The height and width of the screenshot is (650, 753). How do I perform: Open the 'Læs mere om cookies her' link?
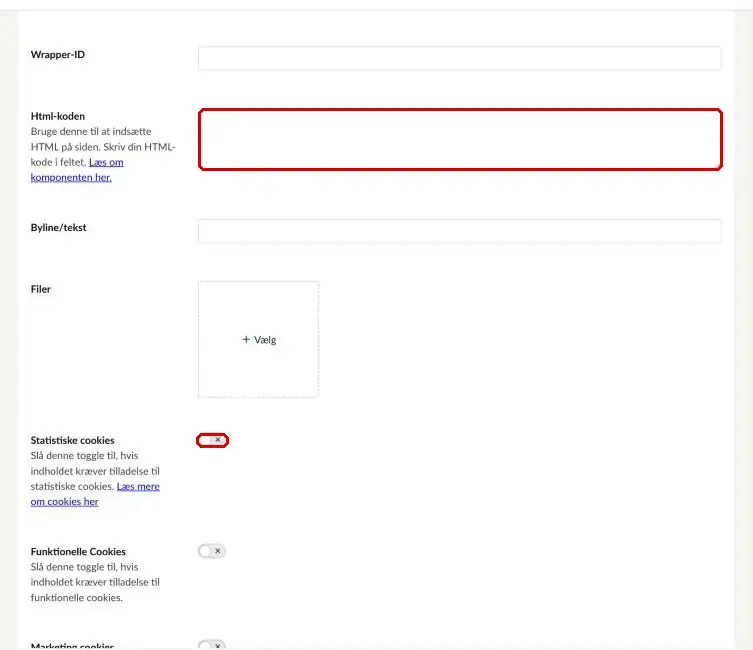(95, 494)
